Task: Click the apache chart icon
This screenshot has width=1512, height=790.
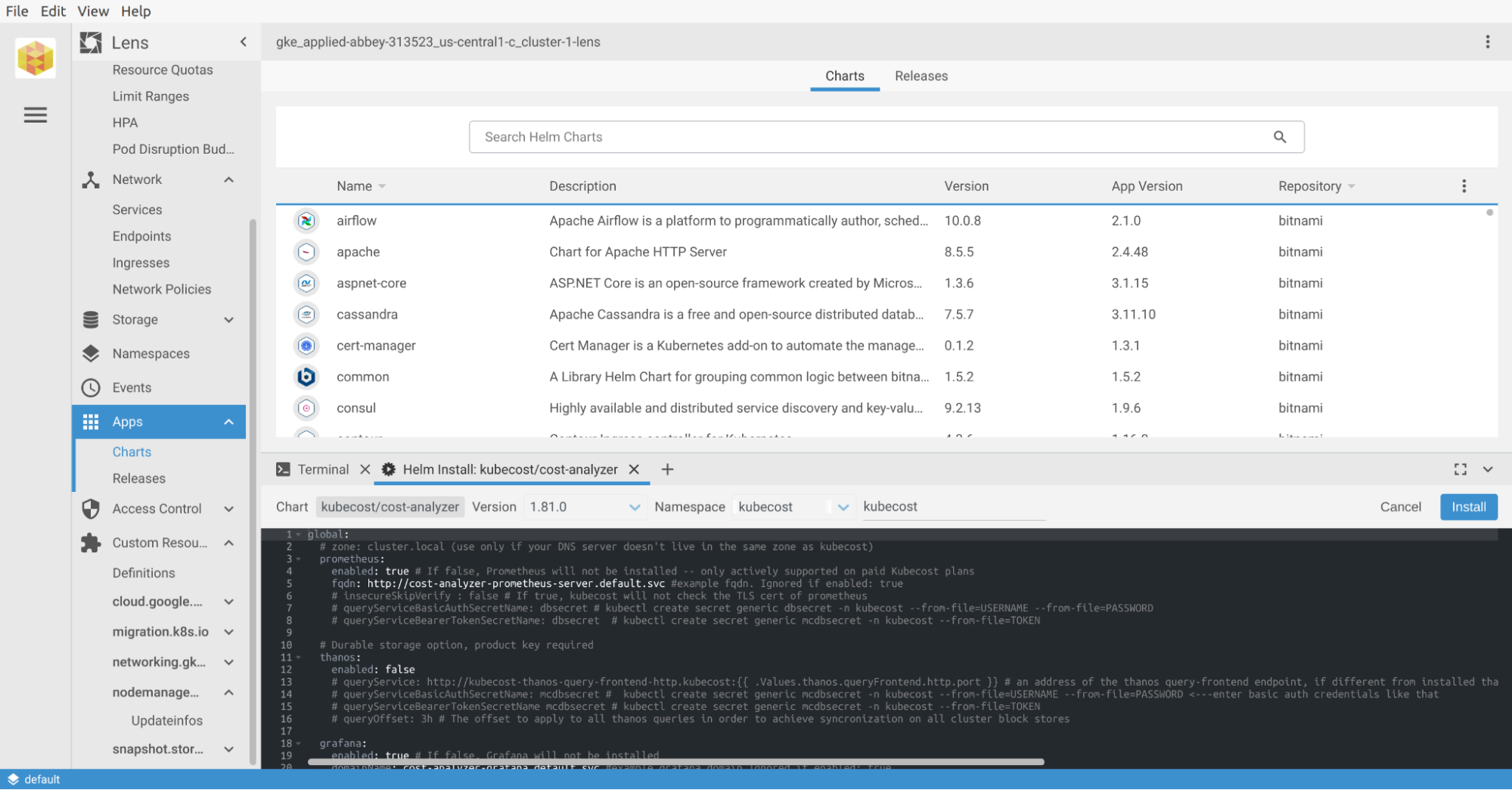Action: point(306,252)
